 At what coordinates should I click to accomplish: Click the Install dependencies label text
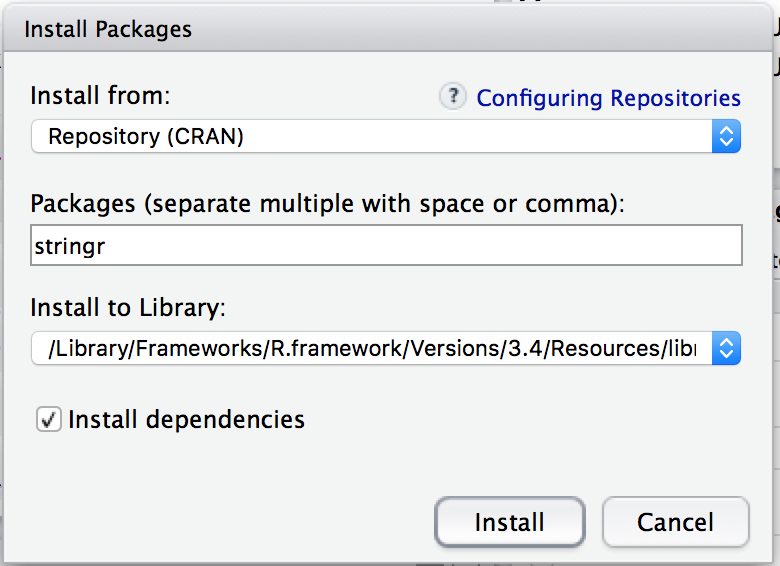click(x=186, y=419)
